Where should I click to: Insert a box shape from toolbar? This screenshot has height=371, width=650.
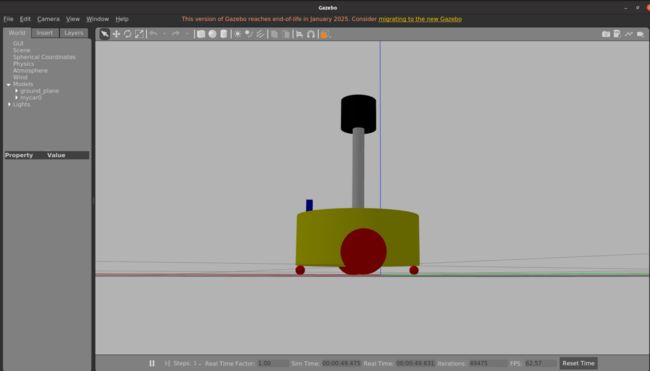tap(201, 34)
